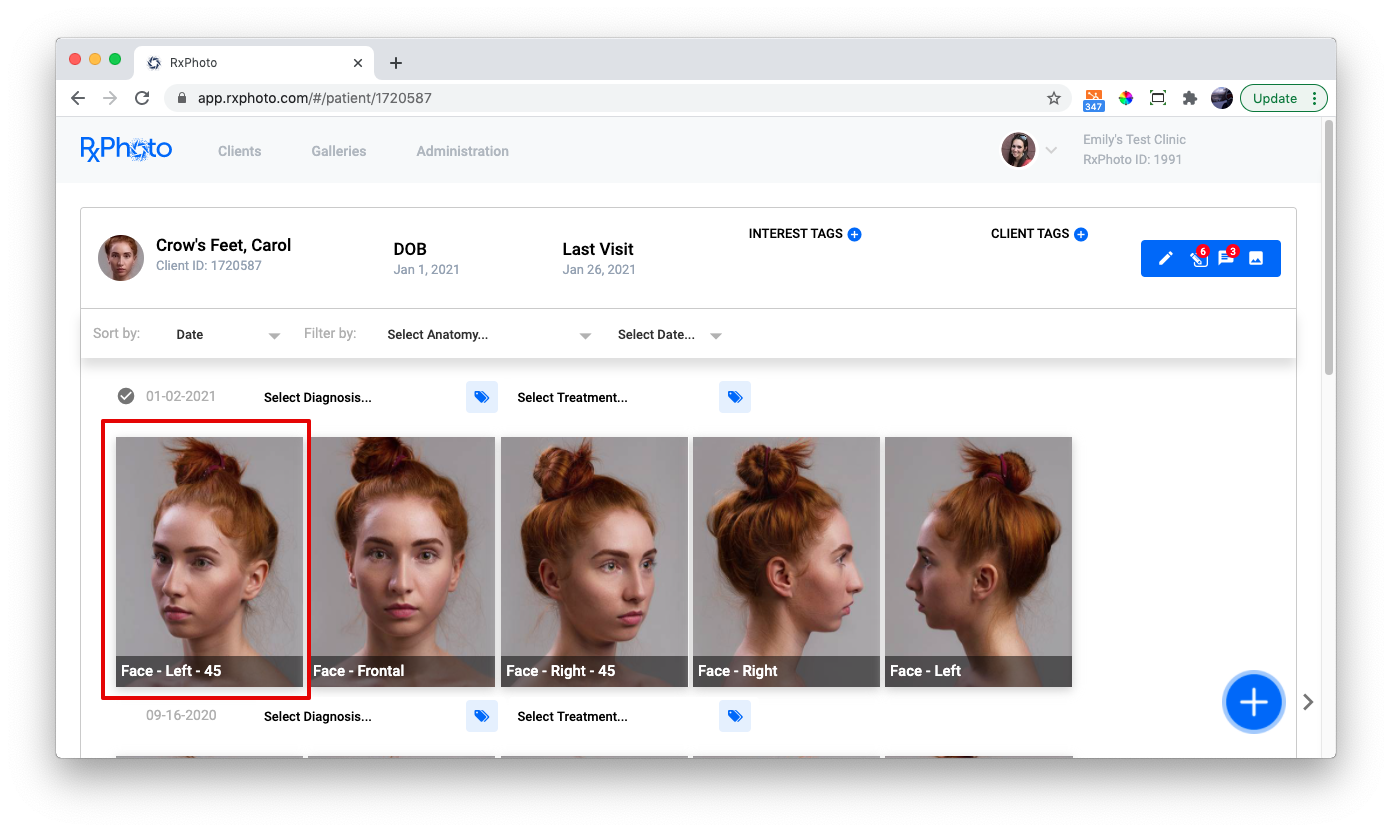Click the screen capture extension icon
The height and width of the screenshot is (832, 1392).
(x=1158, y=98)
